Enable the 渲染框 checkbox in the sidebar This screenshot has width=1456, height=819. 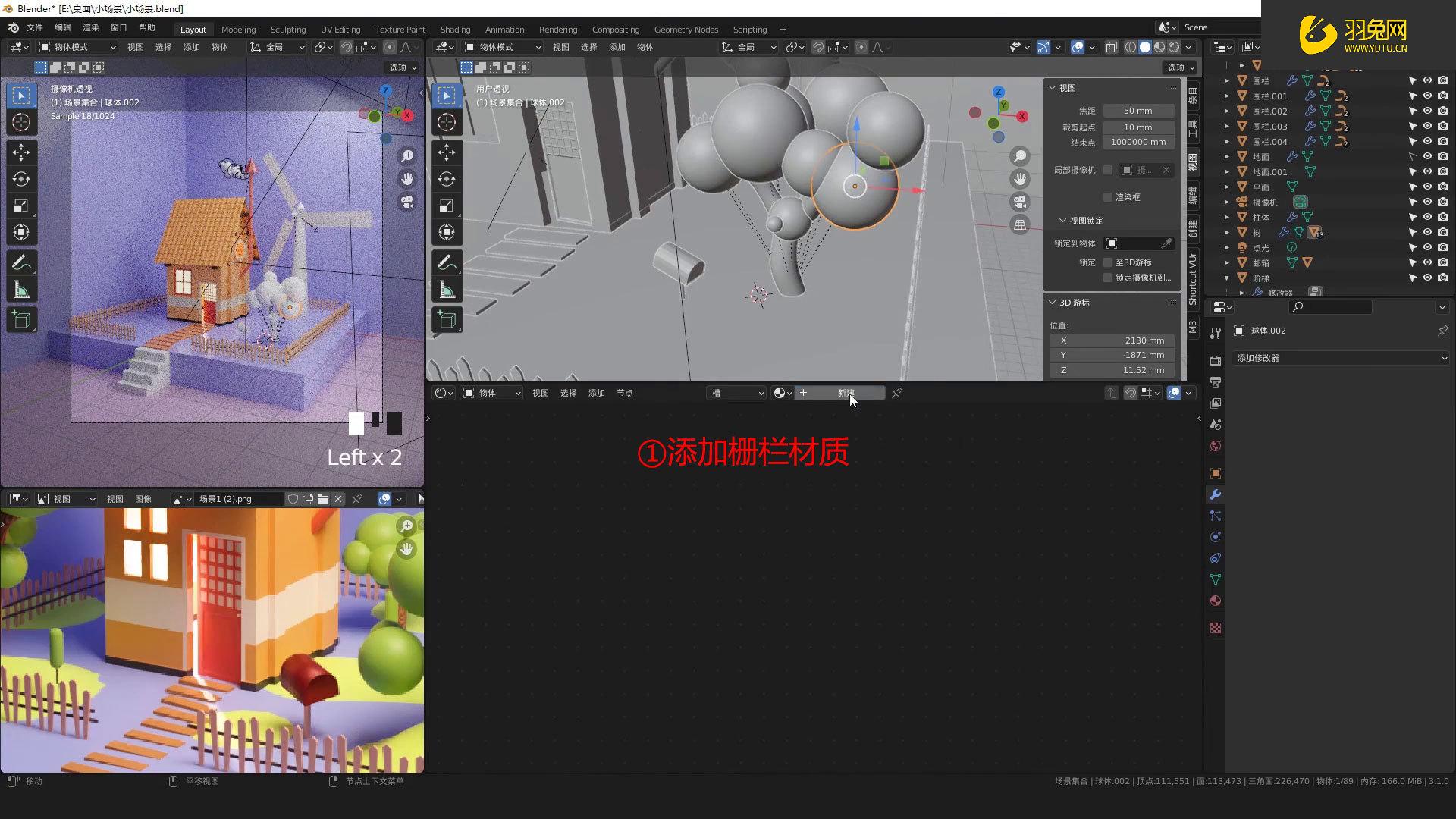1108,196
